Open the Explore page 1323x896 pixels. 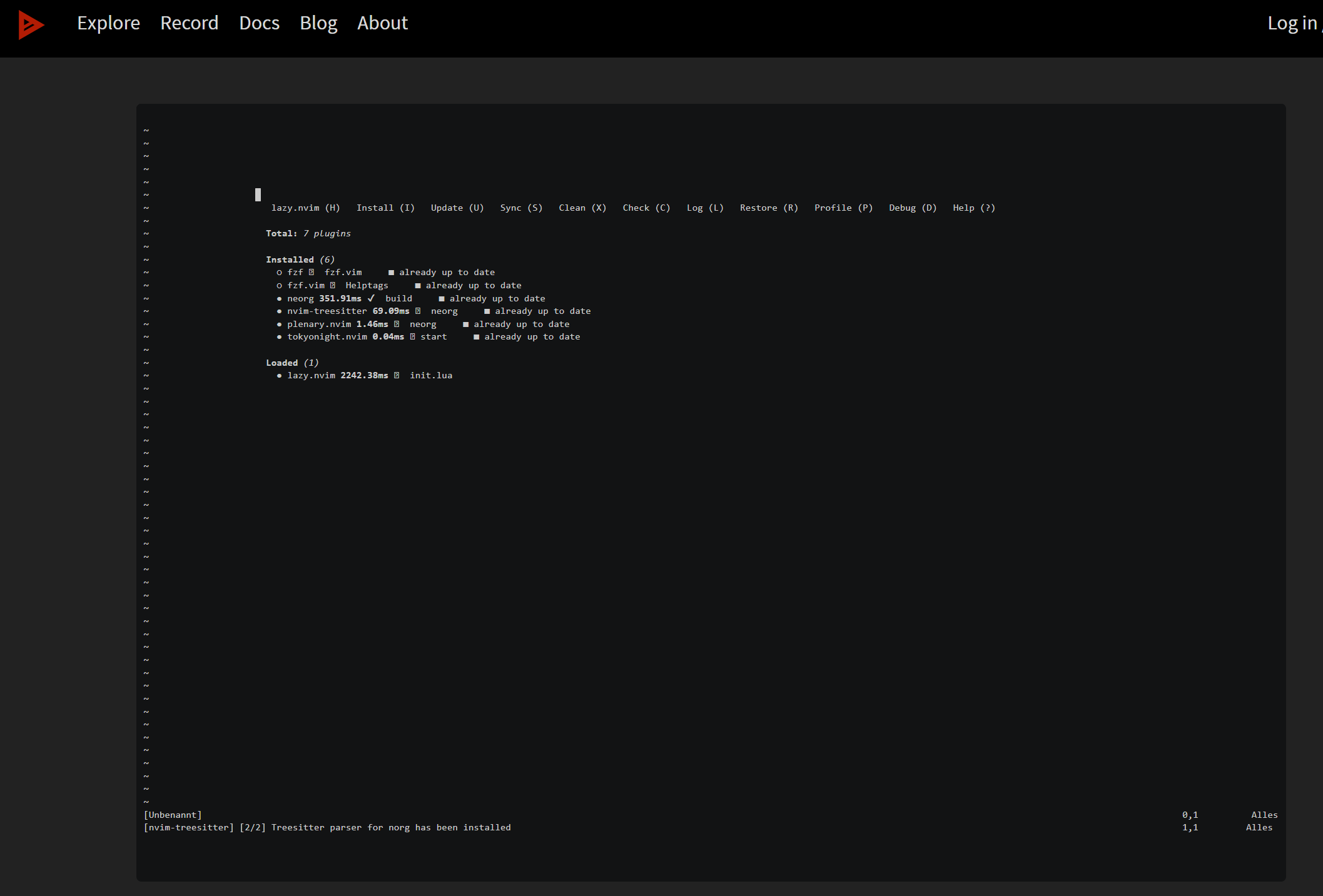108,23
